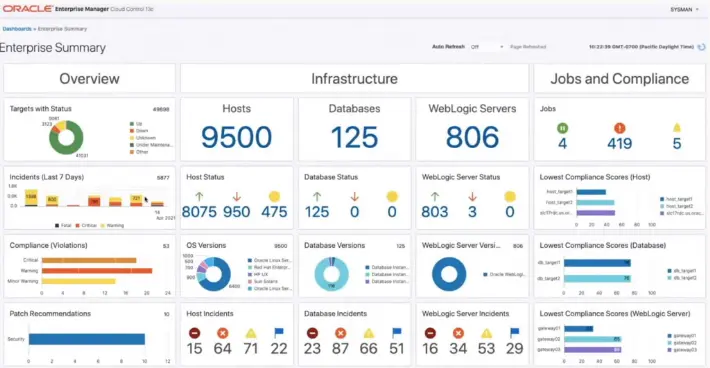Image resolution: width=710 pixels, height=368 pixels.
Task: Click the 950 hosts down count
Action: pyautogui.click(x=236, y=212)
